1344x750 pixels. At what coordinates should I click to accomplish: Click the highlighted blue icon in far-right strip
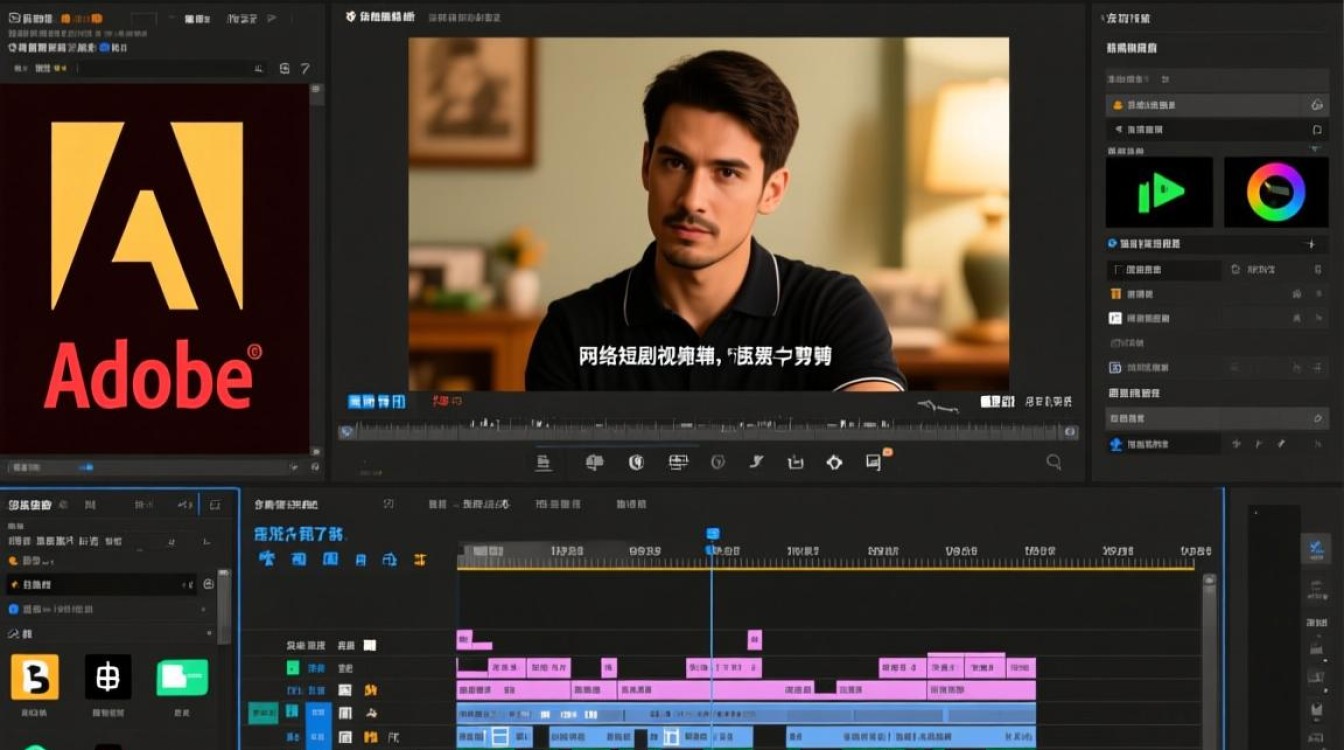(1315, 547)
